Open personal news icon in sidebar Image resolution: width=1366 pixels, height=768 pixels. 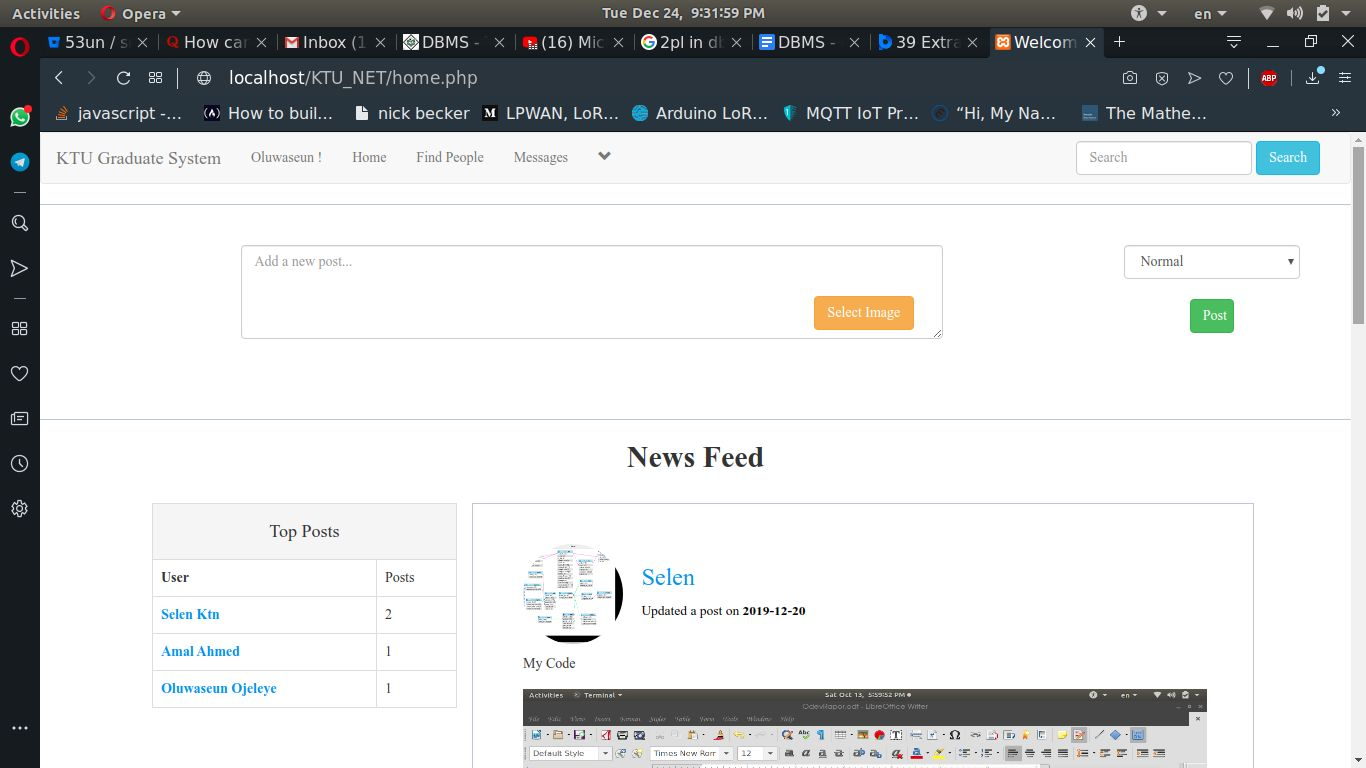tap(19, 418)
